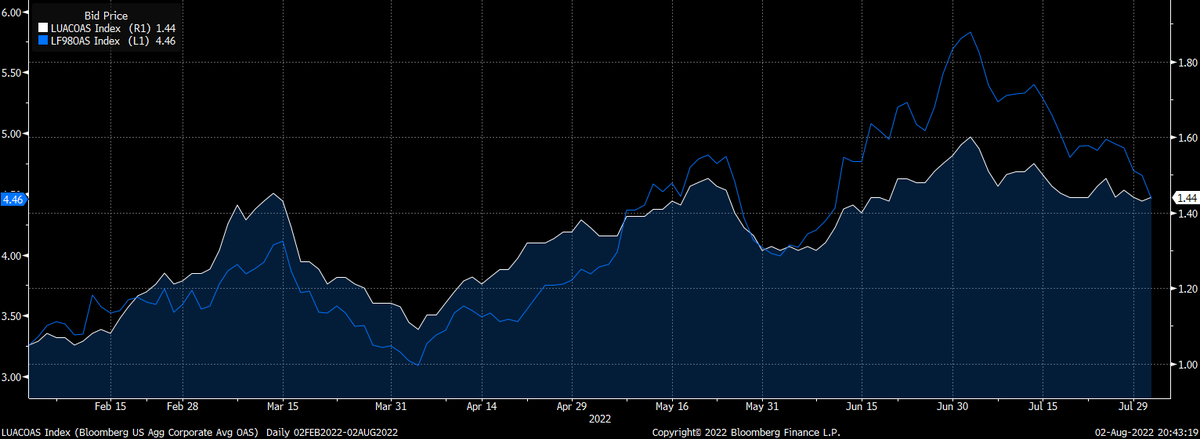The width and height of the screenshot is (1200, 439).
Task: Click the Feb 28 date label
Action: pos(182,407)
